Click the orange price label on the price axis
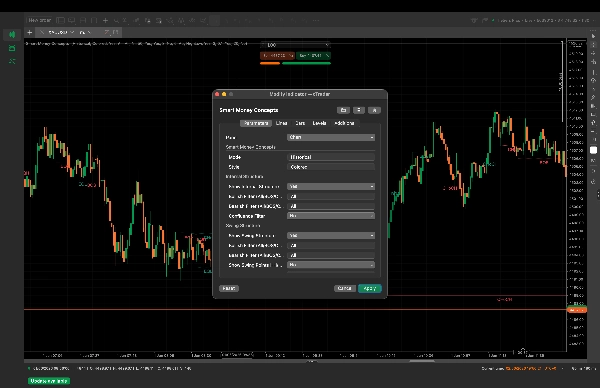 point(577,310)
